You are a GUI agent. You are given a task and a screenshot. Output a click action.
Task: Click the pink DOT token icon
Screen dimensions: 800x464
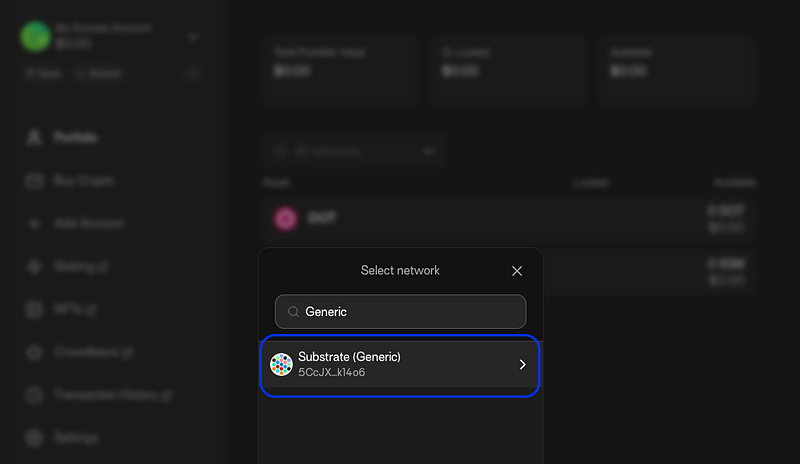pos(285,218)
